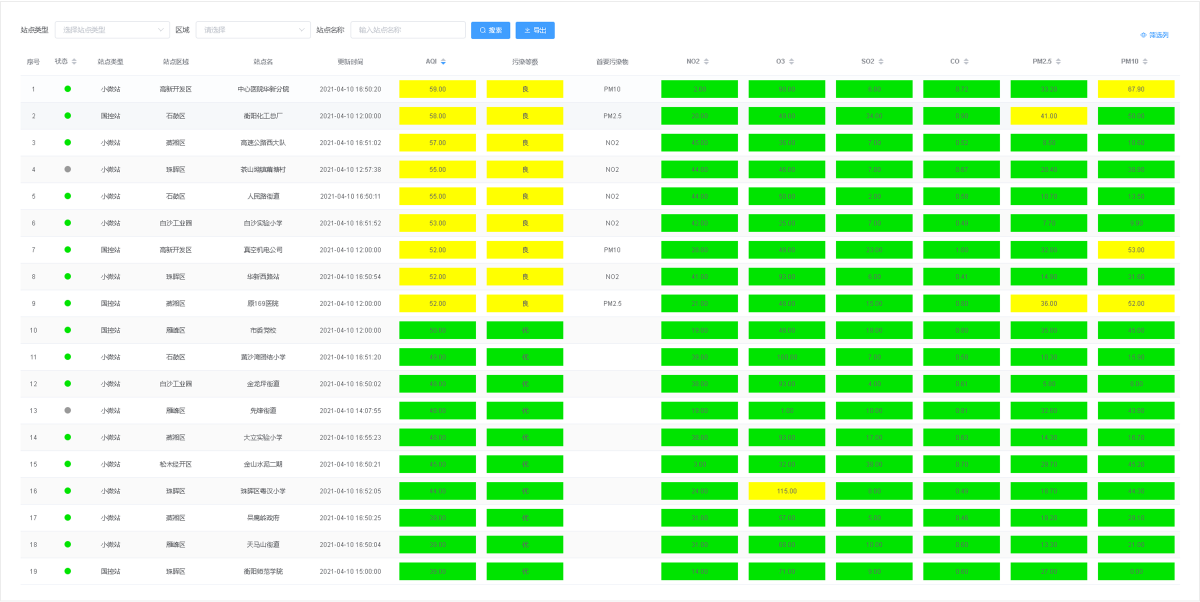
Task: Sort by PM10 column sort arrows
Action: pos(1145,62)
